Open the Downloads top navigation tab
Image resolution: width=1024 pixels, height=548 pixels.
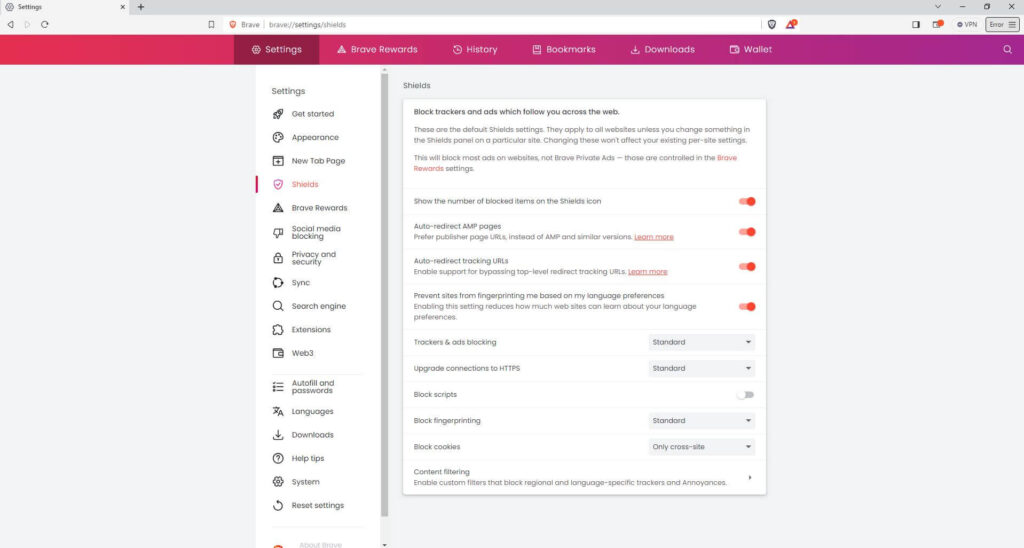(662, 50)
